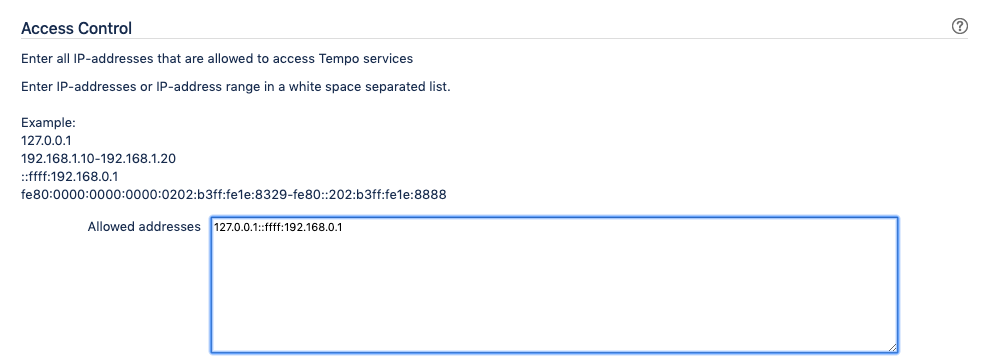
Task: Click 'Enter all IP-addresses' description sentence
Action: coord(217,59)
